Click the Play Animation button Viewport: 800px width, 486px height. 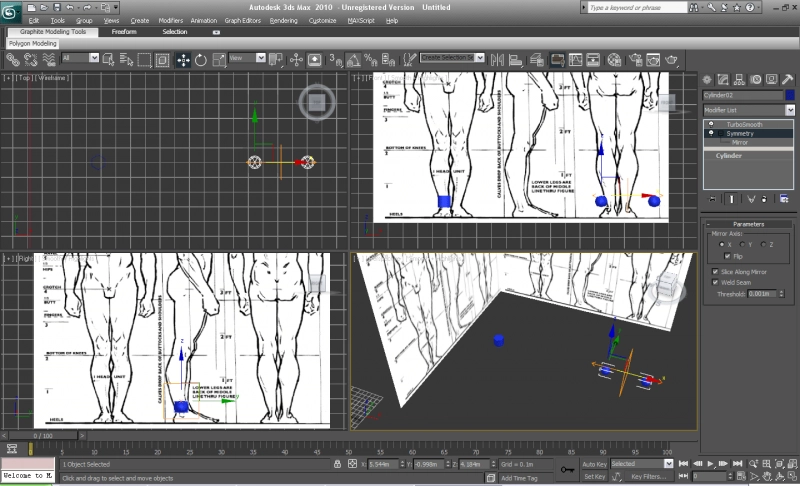711,464
